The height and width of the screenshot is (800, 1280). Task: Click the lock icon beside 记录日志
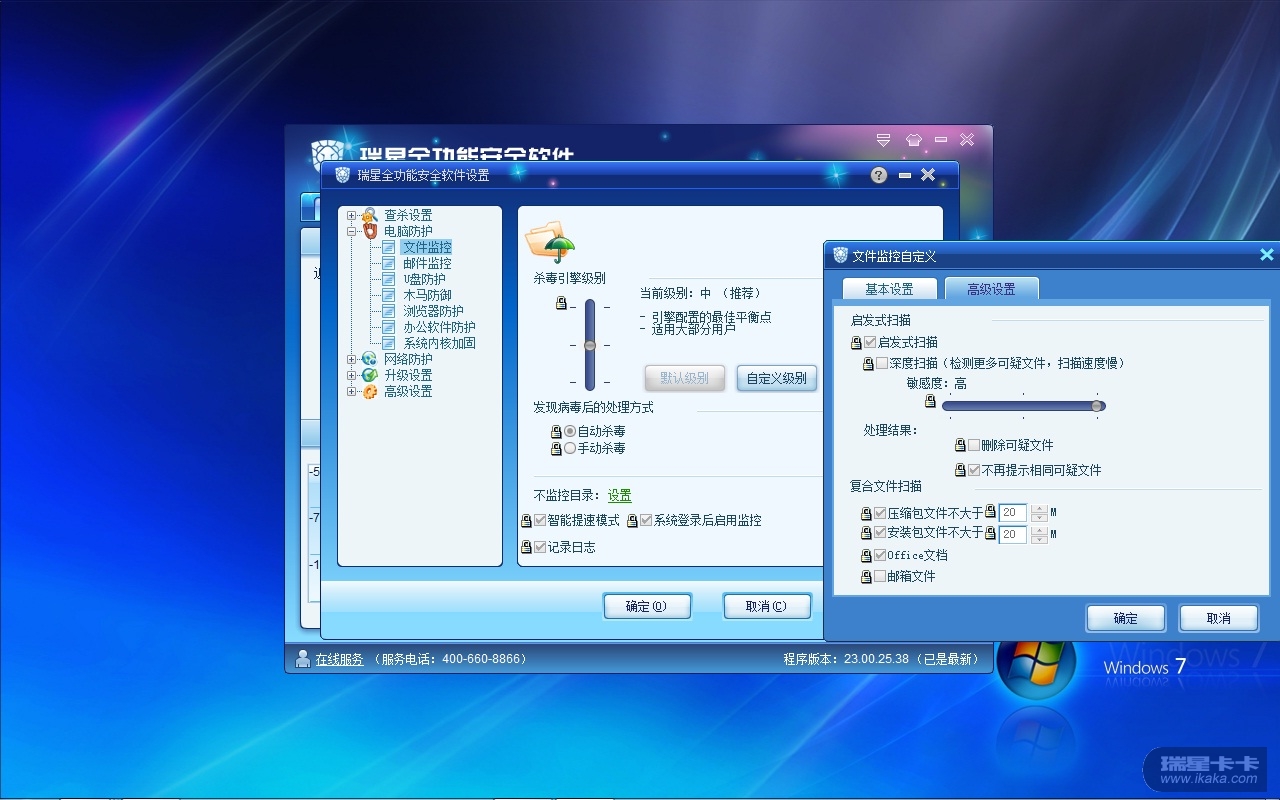point(526,547)
